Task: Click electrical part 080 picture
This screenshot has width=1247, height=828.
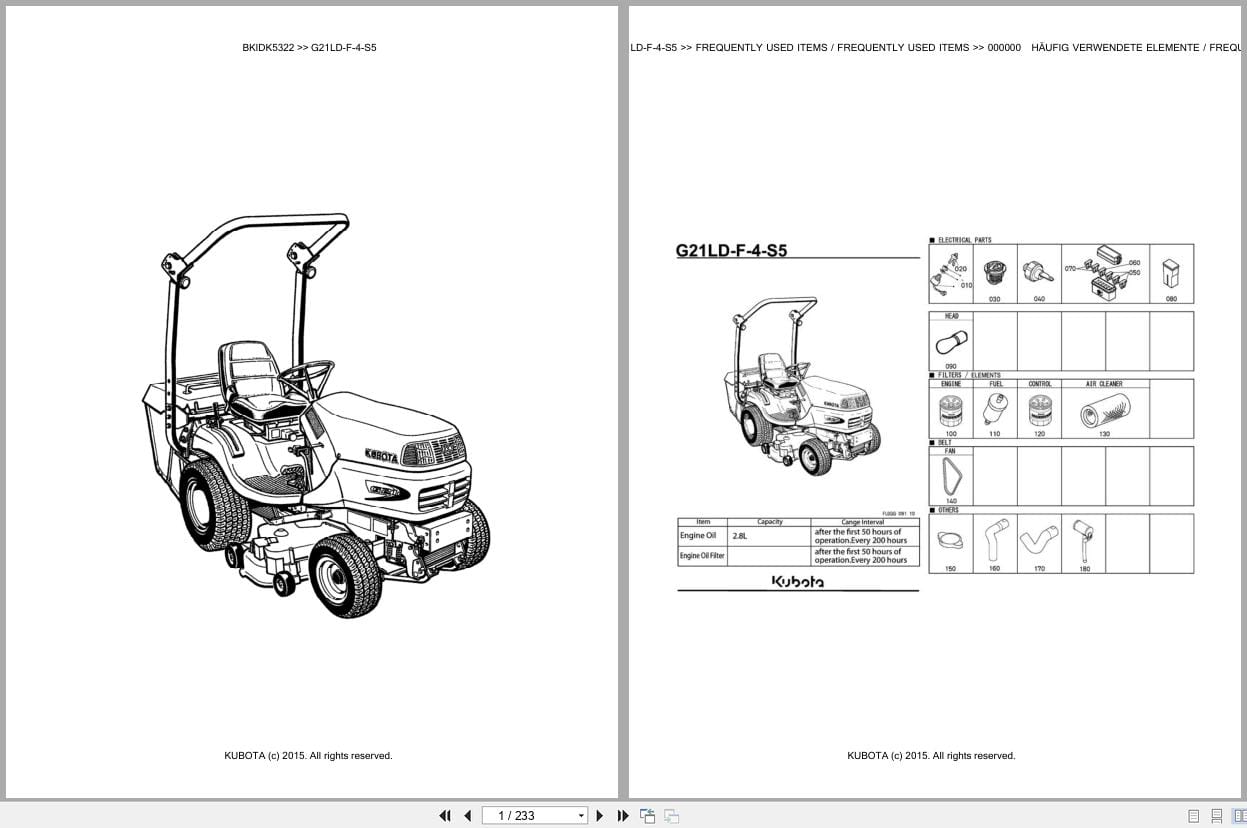Action: tap(1171, 273)
